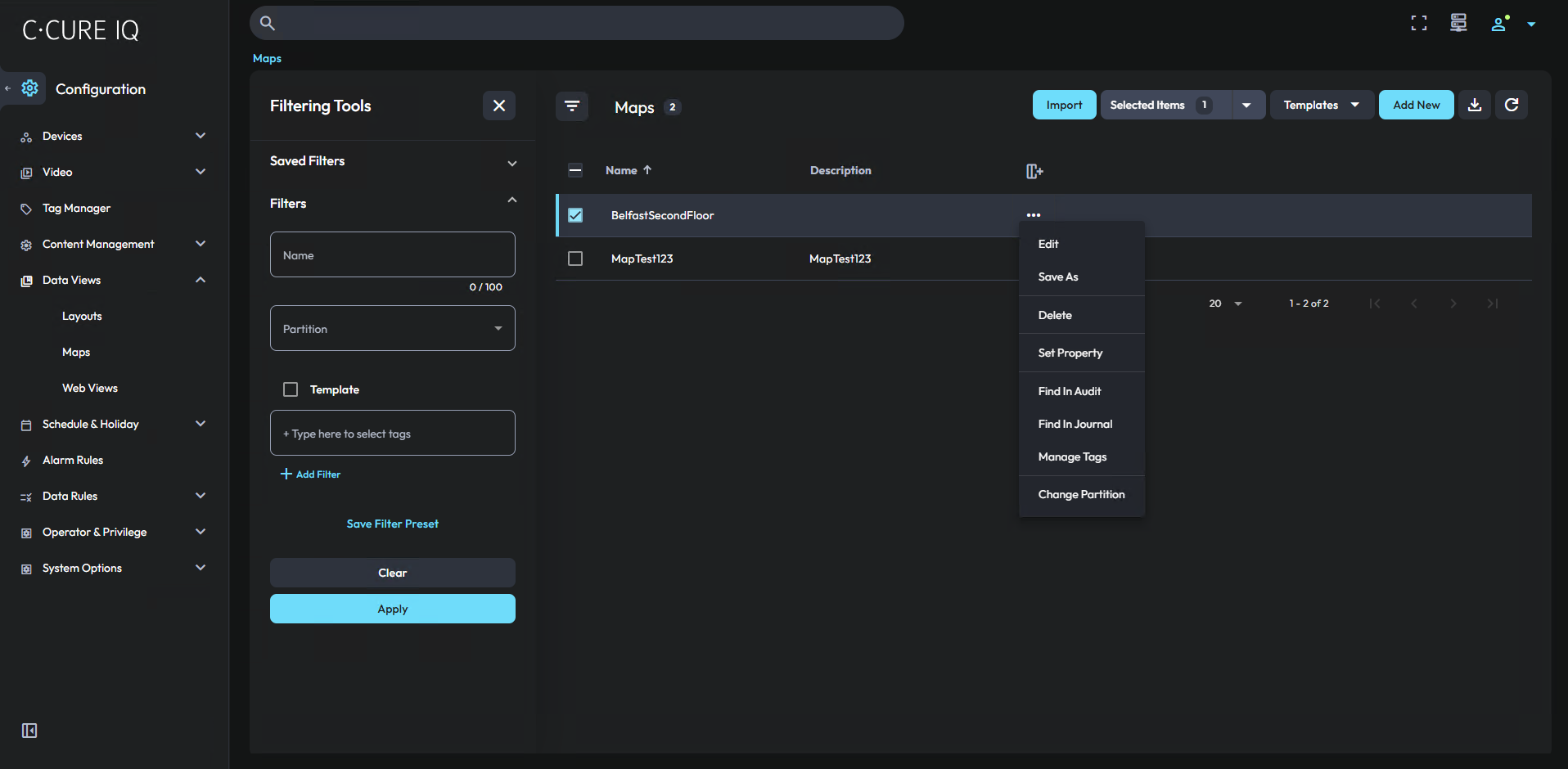Check the MapTest123 row checkbox
The image size is (1568, 769).
coord(575,259)
